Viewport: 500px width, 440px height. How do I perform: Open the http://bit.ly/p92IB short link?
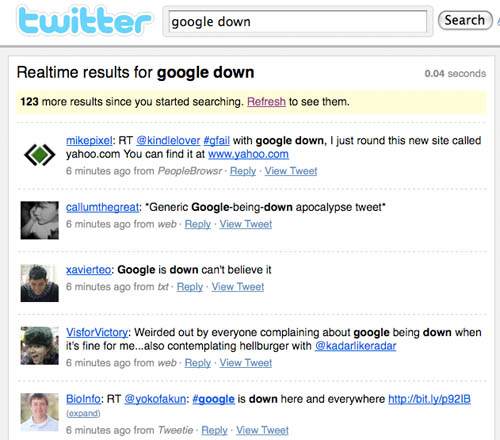[430, 399]
